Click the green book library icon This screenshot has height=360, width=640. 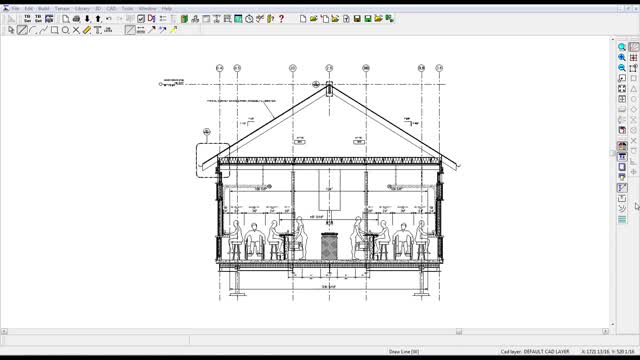pyautogui.click(x=184, y=19)
